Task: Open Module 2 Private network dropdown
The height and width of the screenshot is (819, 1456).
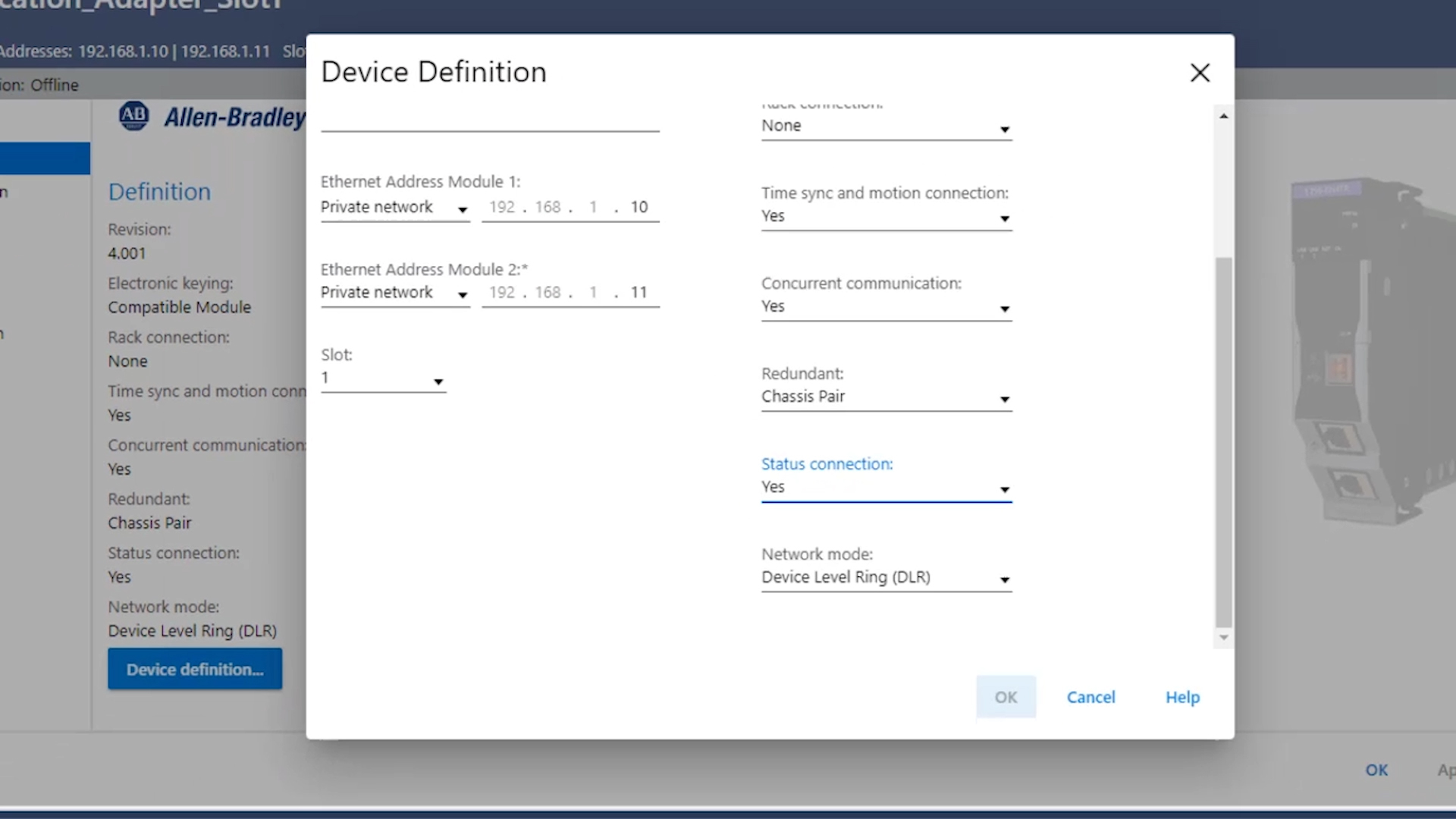Action: 394,293
